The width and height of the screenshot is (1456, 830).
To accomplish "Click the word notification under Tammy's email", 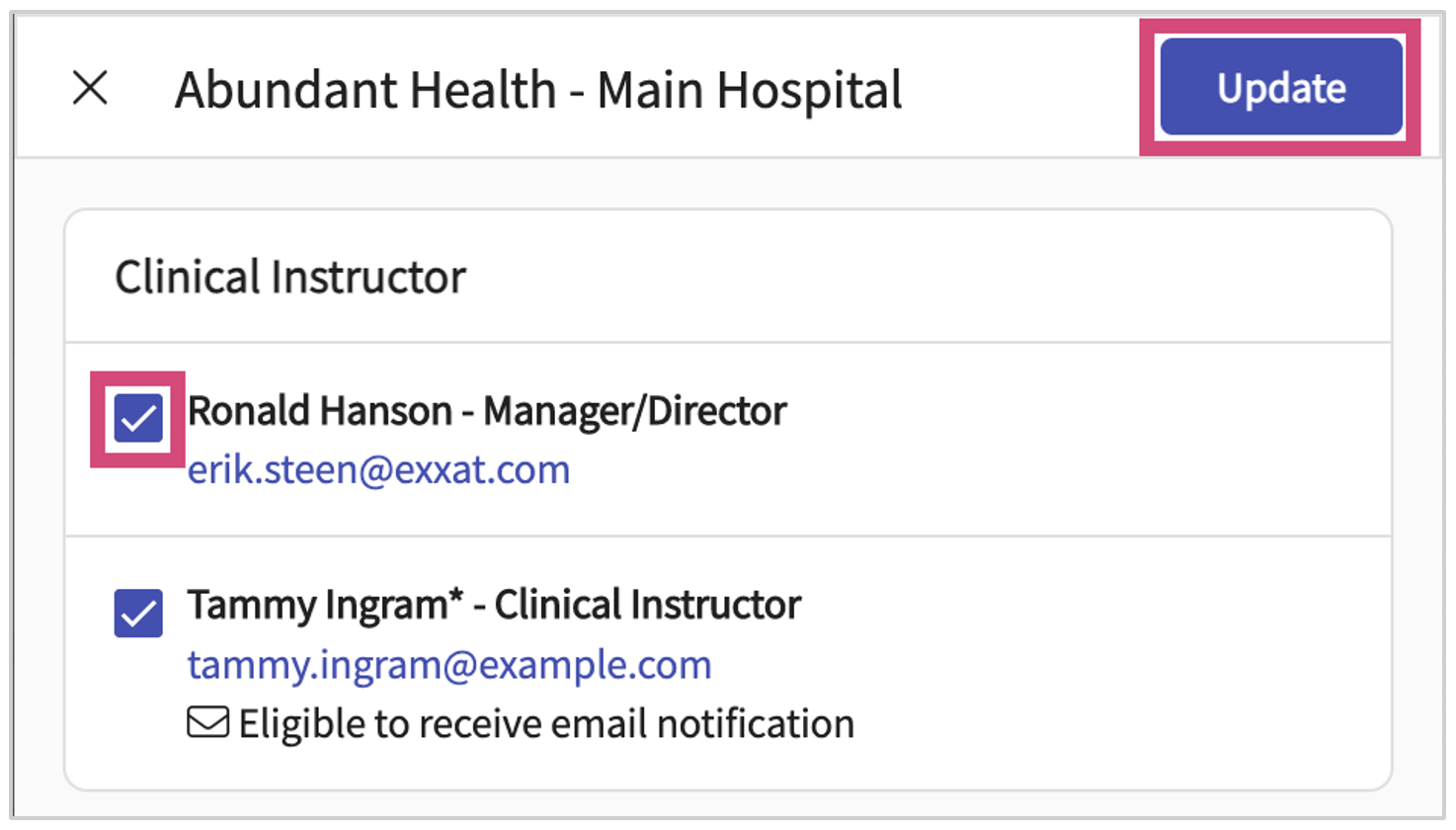I will point(756,724).
